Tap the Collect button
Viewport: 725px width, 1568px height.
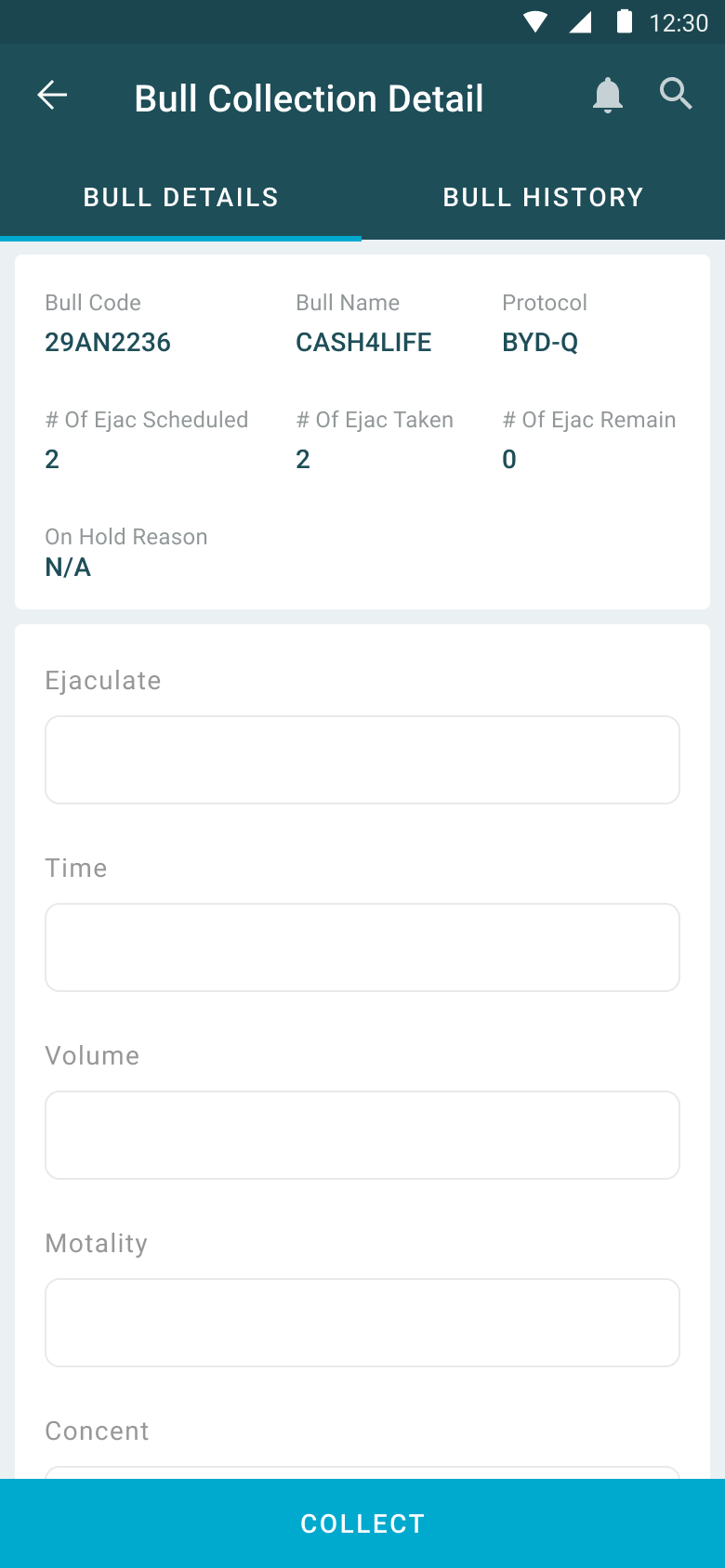(362, 1523)
